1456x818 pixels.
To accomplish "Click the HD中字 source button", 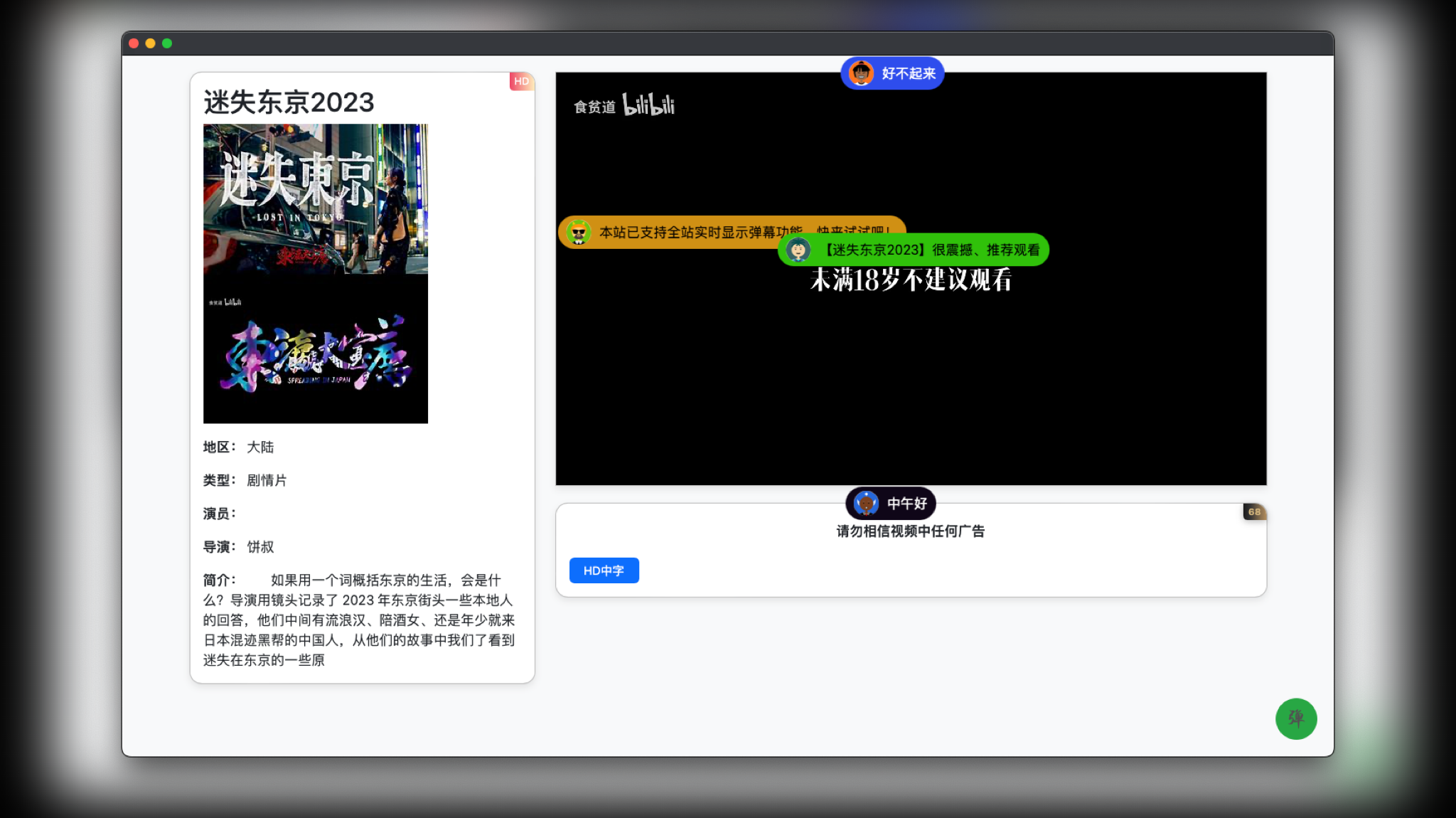I will click(x=604, y=570).
